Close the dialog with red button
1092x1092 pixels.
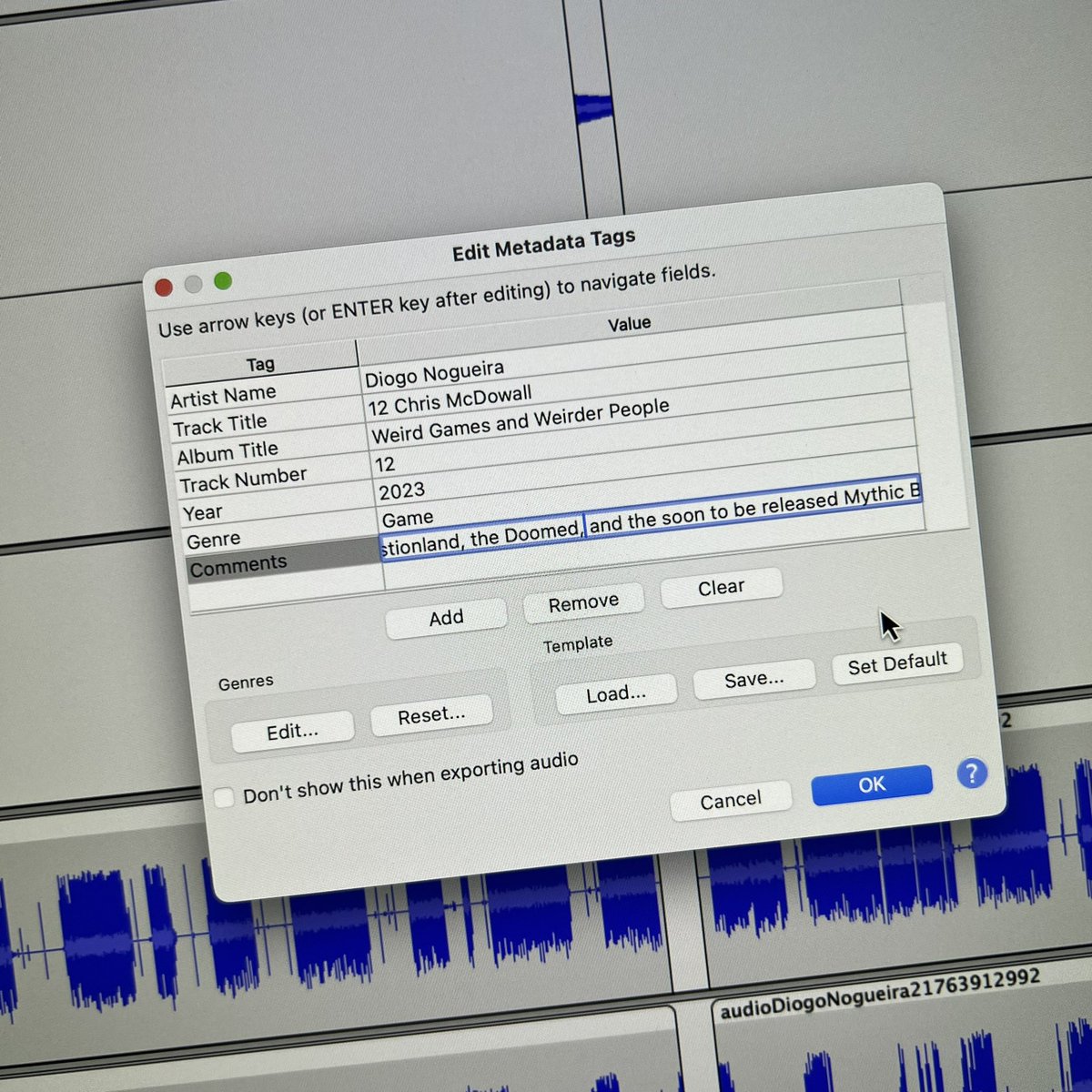pos(163,288)
